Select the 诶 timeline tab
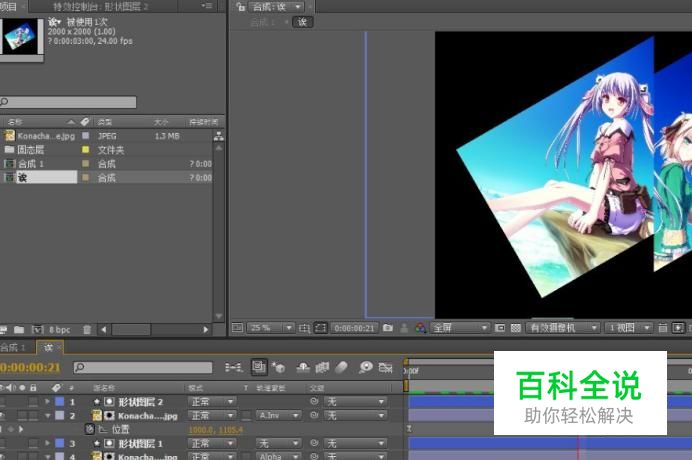The height and width of the screenshot is (460, 692). point(50,347)
